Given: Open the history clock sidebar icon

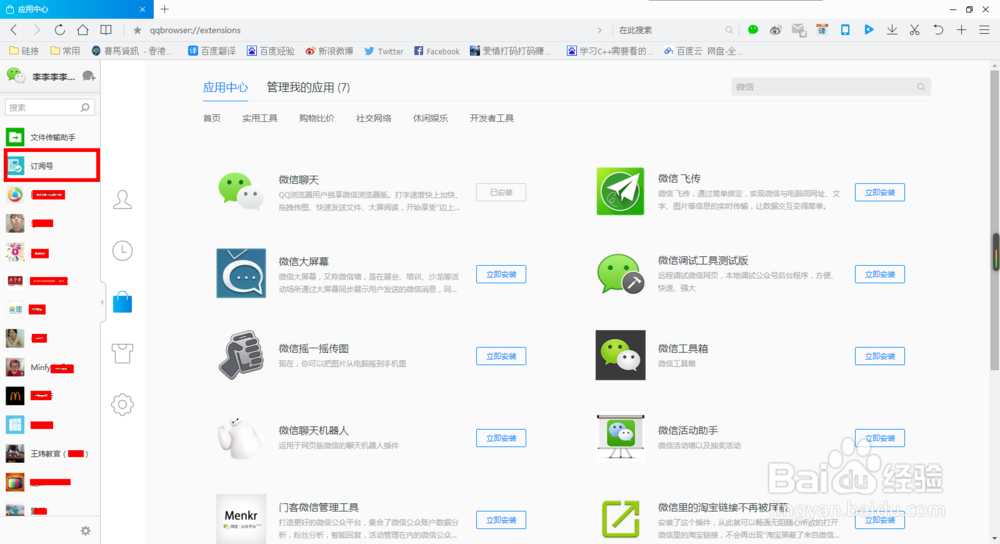Looking at the screenshot, I should click(122, 251).
